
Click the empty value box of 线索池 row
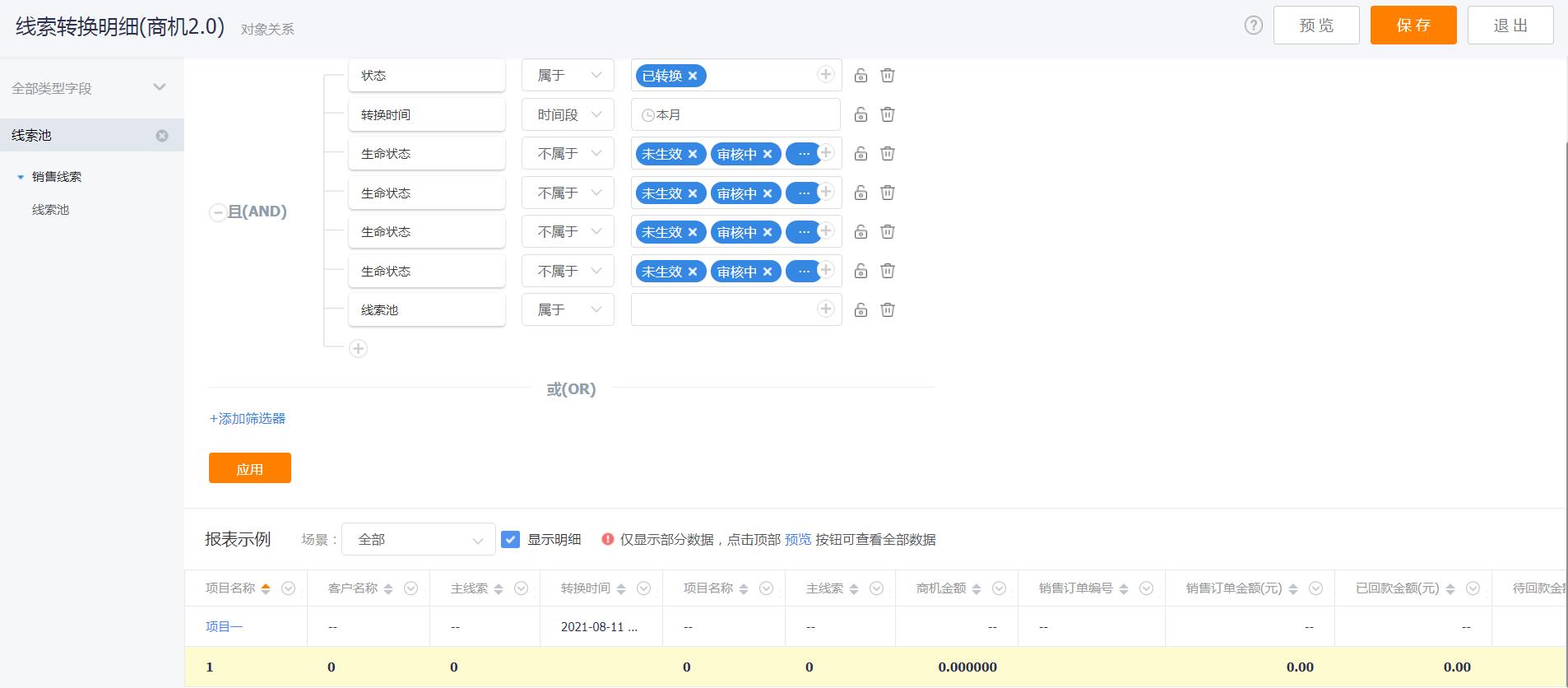(735, 309)
